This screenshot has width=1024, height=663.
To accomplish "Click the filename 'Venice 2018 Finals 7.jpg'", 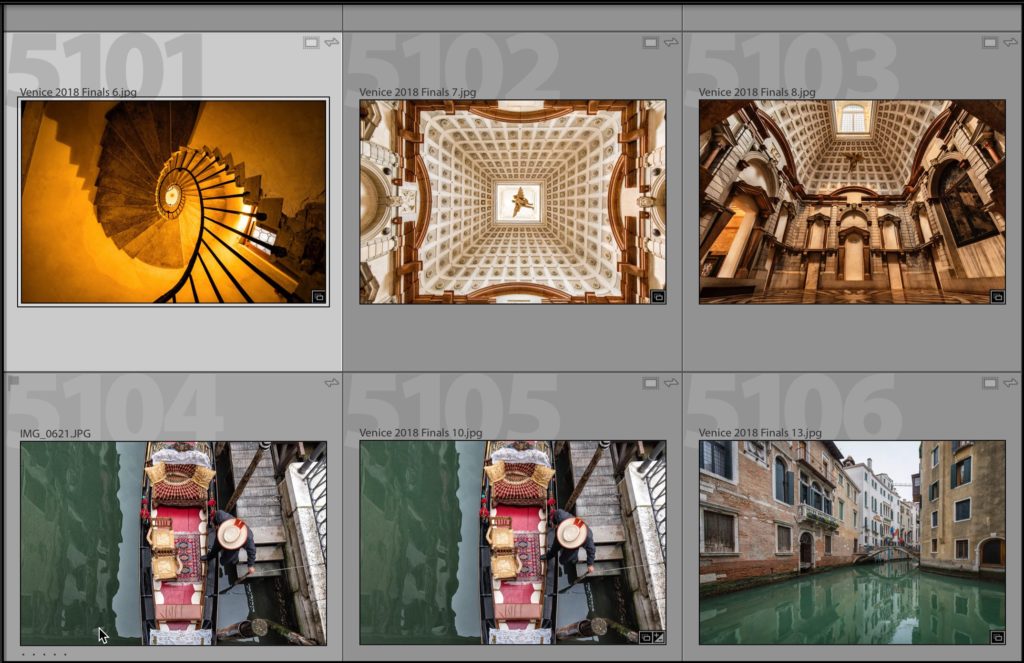I will [x=418, y=92].
